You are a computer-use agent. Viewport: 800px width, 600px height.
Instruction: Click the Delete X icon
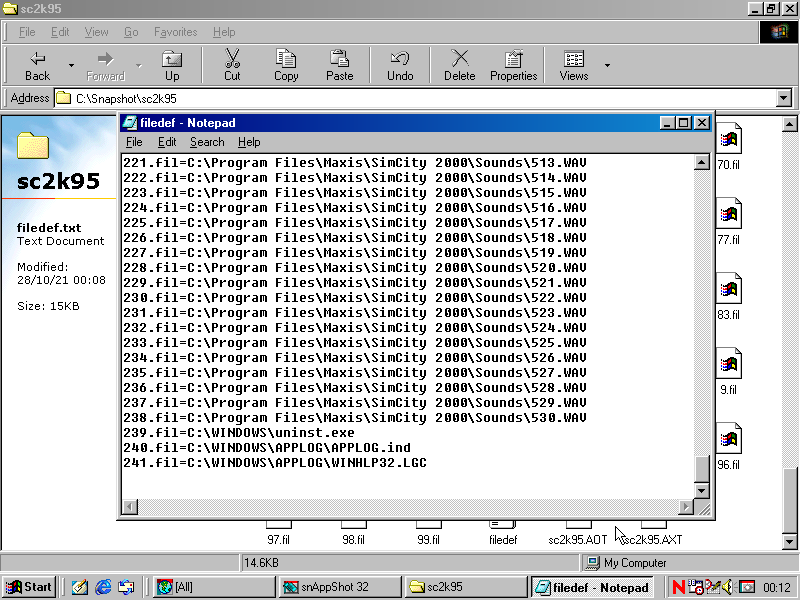tap(460, 59)
